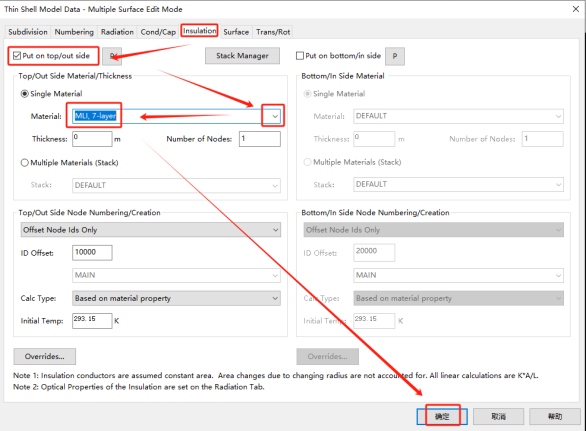Click the P button beside bottom/in side
The height and width of the screenshot is (431, 586).
click(x=395, y=56)
